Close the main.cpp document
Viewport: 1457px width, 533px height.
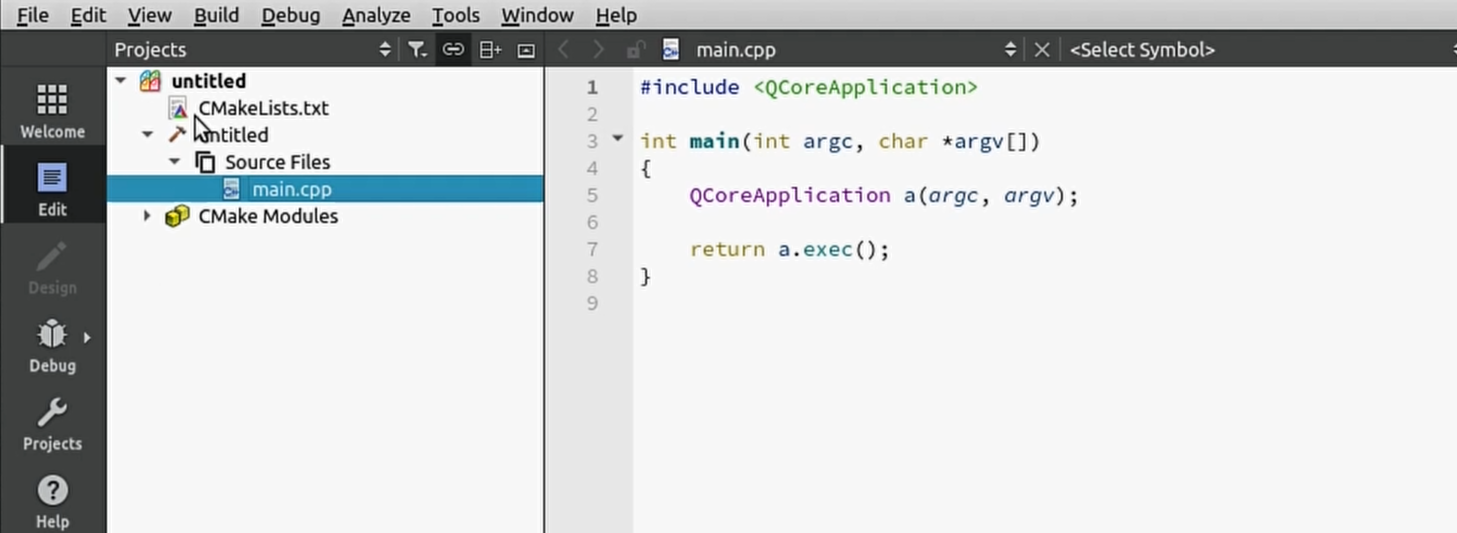(1042, 49)
